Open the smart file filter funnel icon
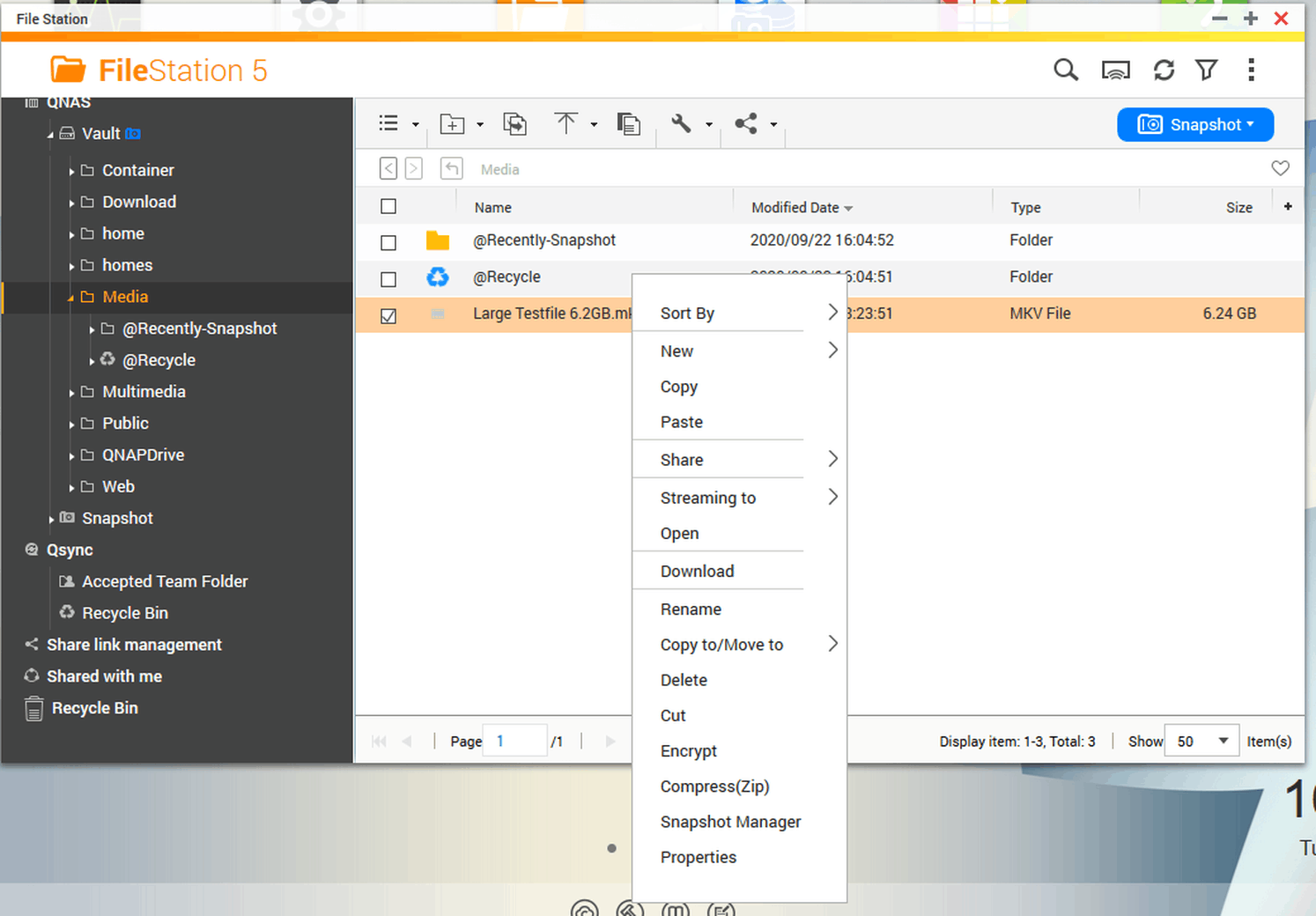1316x916 pixels. pos(1207,70)
